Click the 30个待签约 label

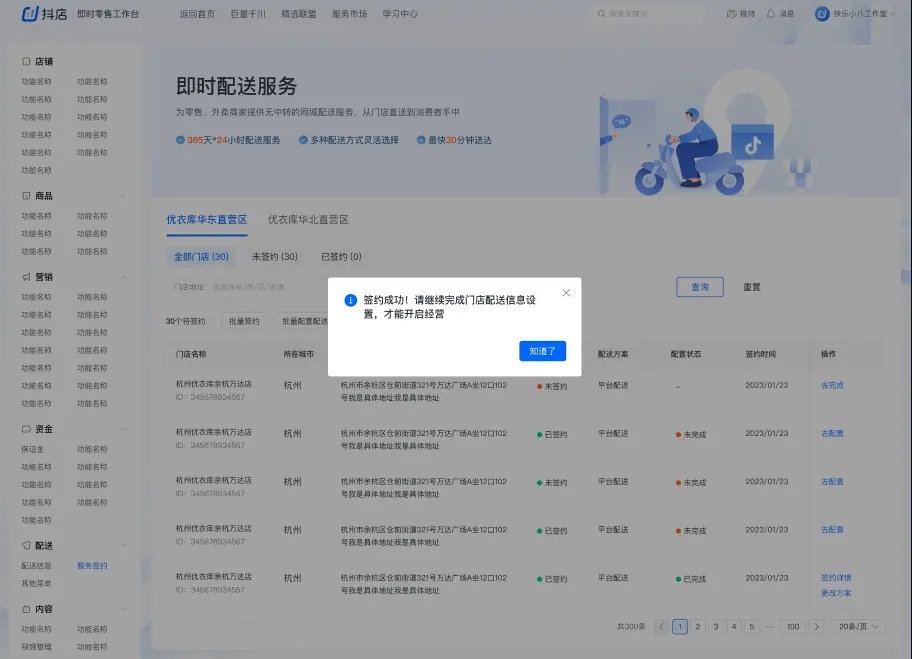(185, 321)
